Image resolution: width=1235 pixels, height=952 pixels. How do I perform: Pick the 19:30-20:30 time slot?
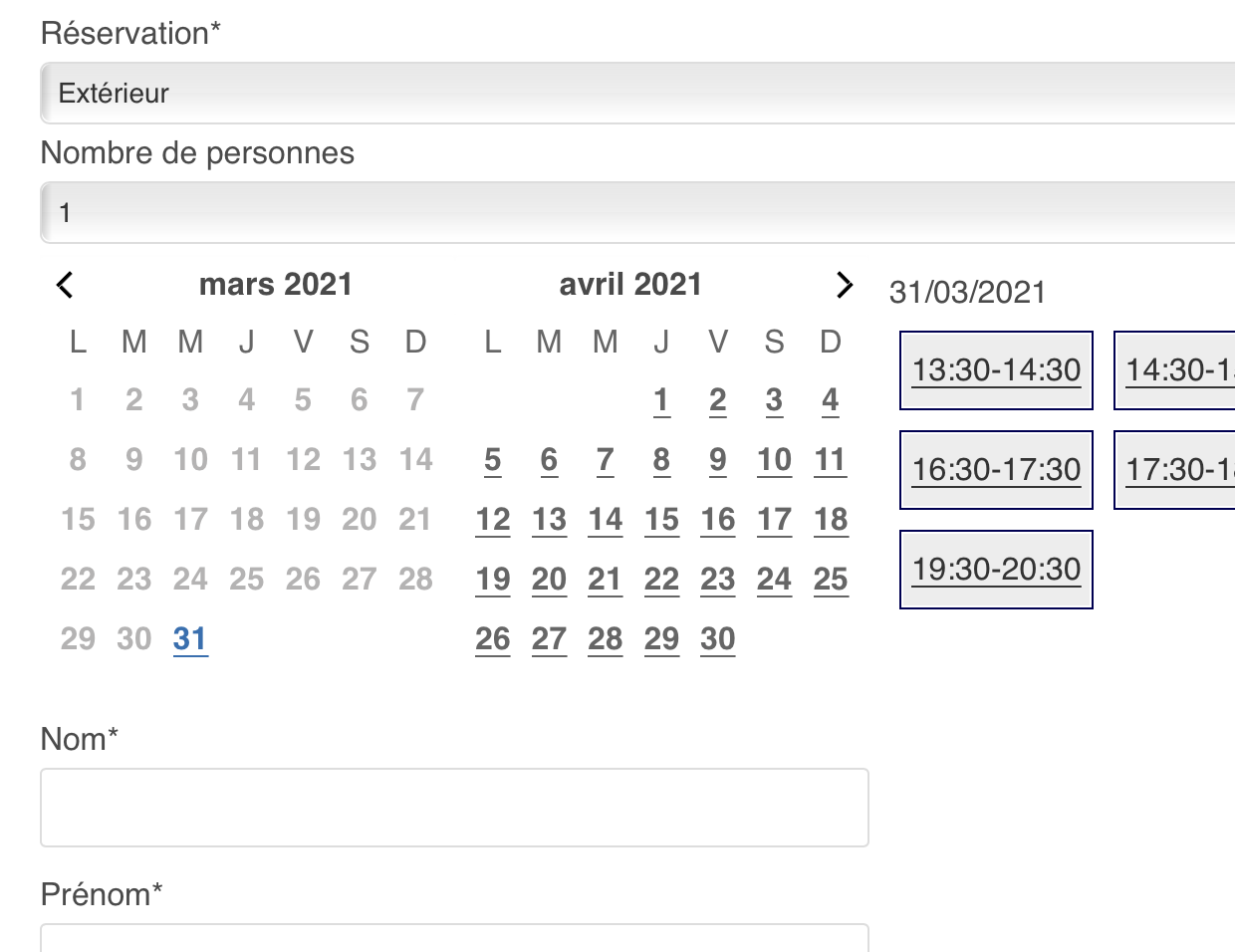996,570
